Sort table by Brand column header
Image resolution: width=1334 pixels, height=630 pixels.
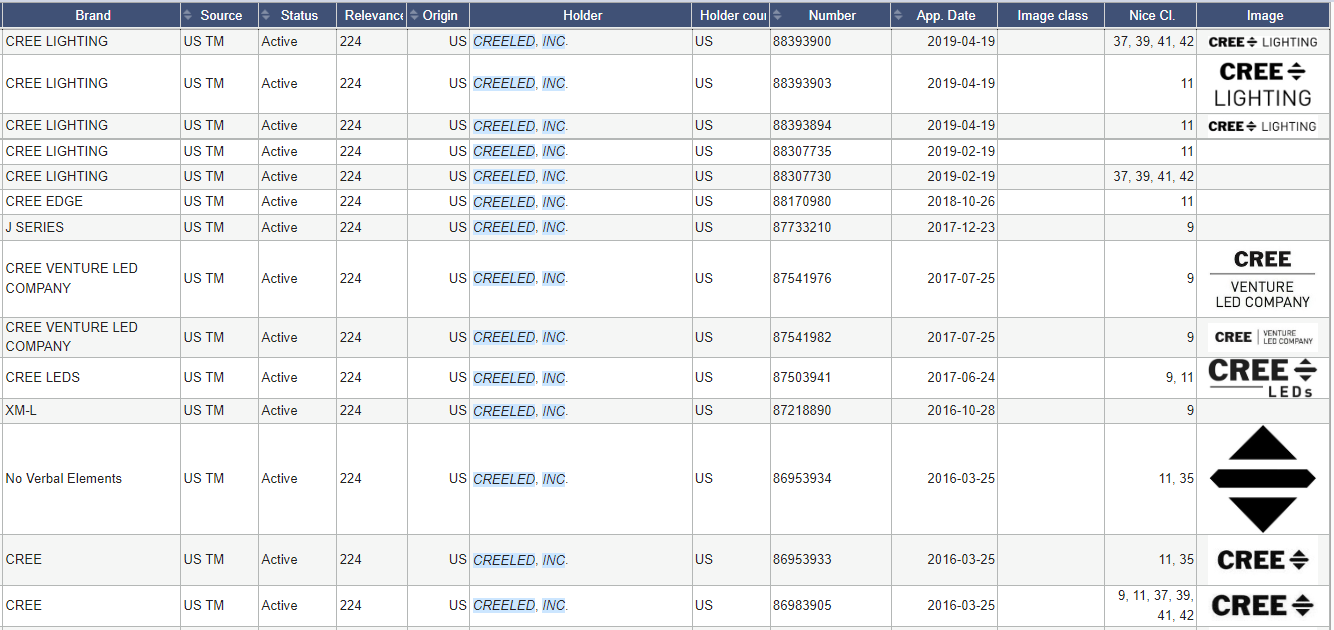coord(92,15)
